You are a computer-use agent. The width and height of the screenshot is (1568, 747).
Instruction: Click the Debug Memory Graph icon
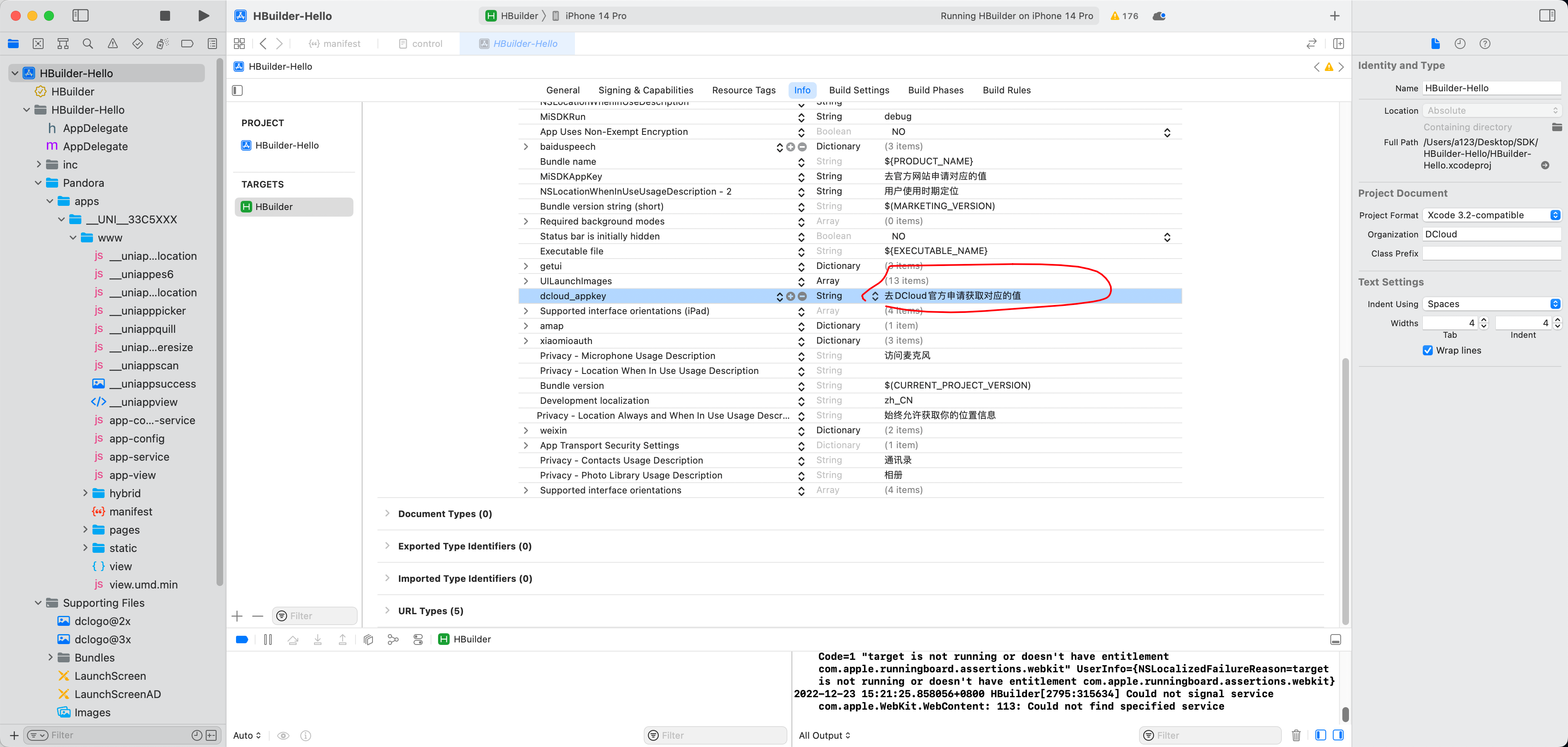pyautogui.click(x=393, y=639)
